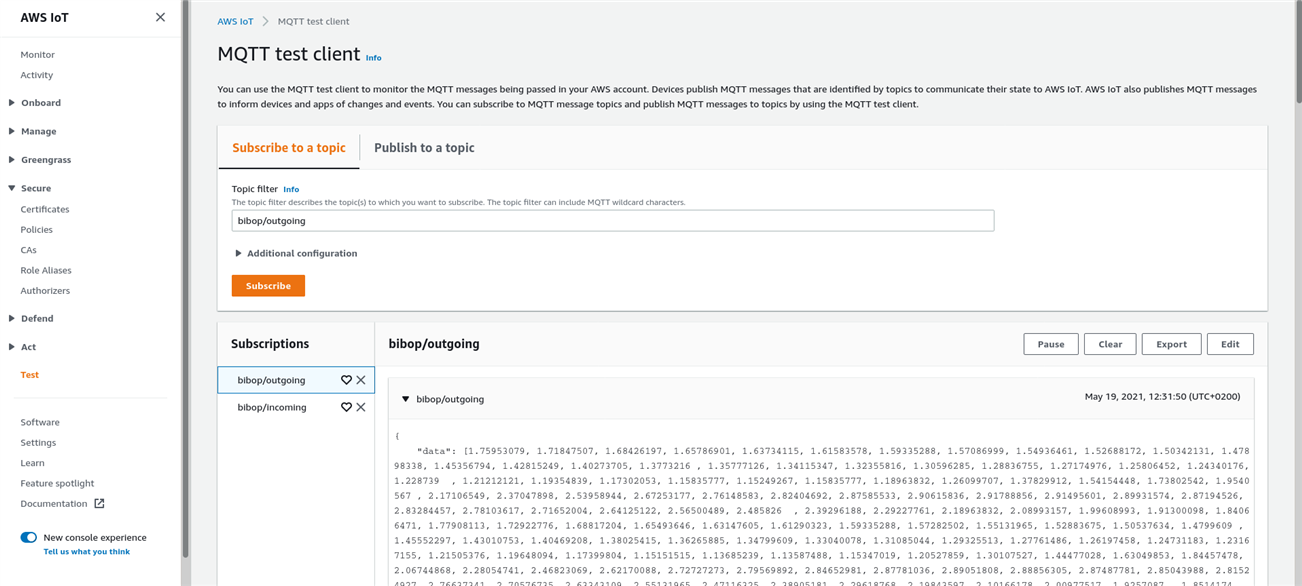Expand Additional configuration section
Screen dimensions: 1302x586
239,254
